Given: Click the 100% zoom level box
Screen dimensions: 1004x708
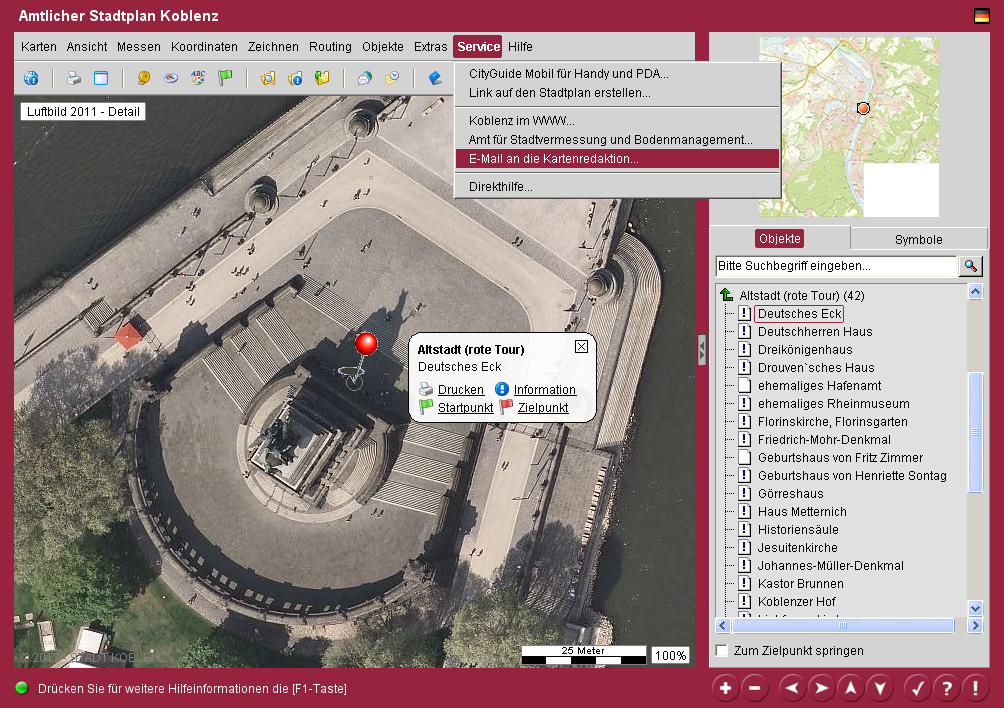Looking at the screenshot, I should pyautogui.click(x=670, y=656).
